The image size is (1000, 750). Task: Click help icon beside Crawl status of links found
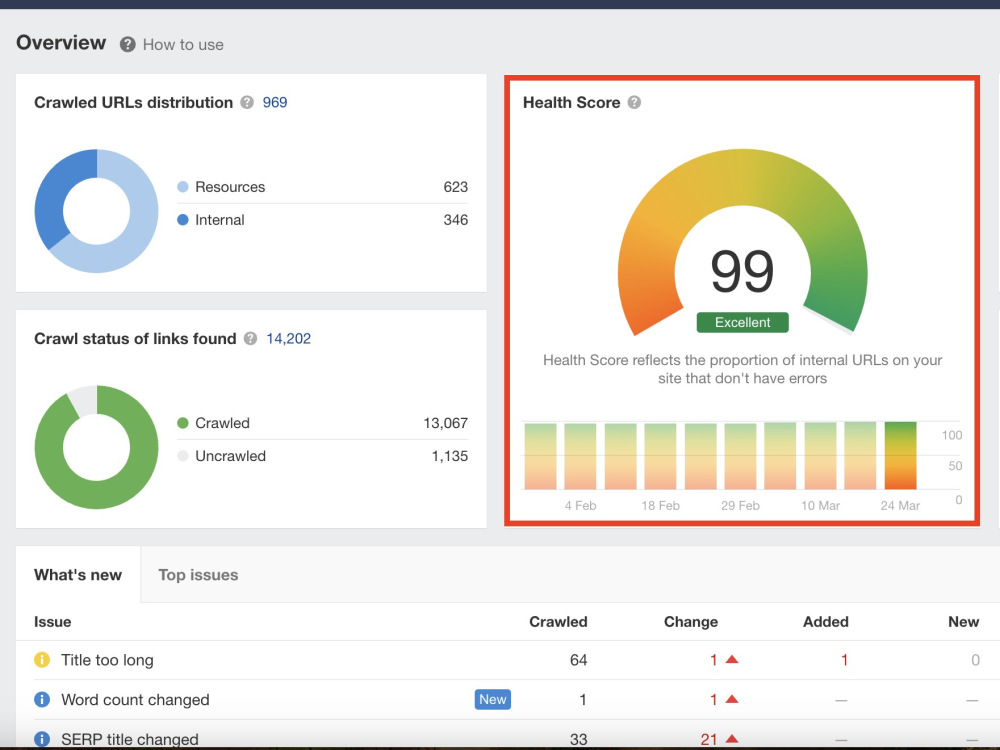point(251,339)
